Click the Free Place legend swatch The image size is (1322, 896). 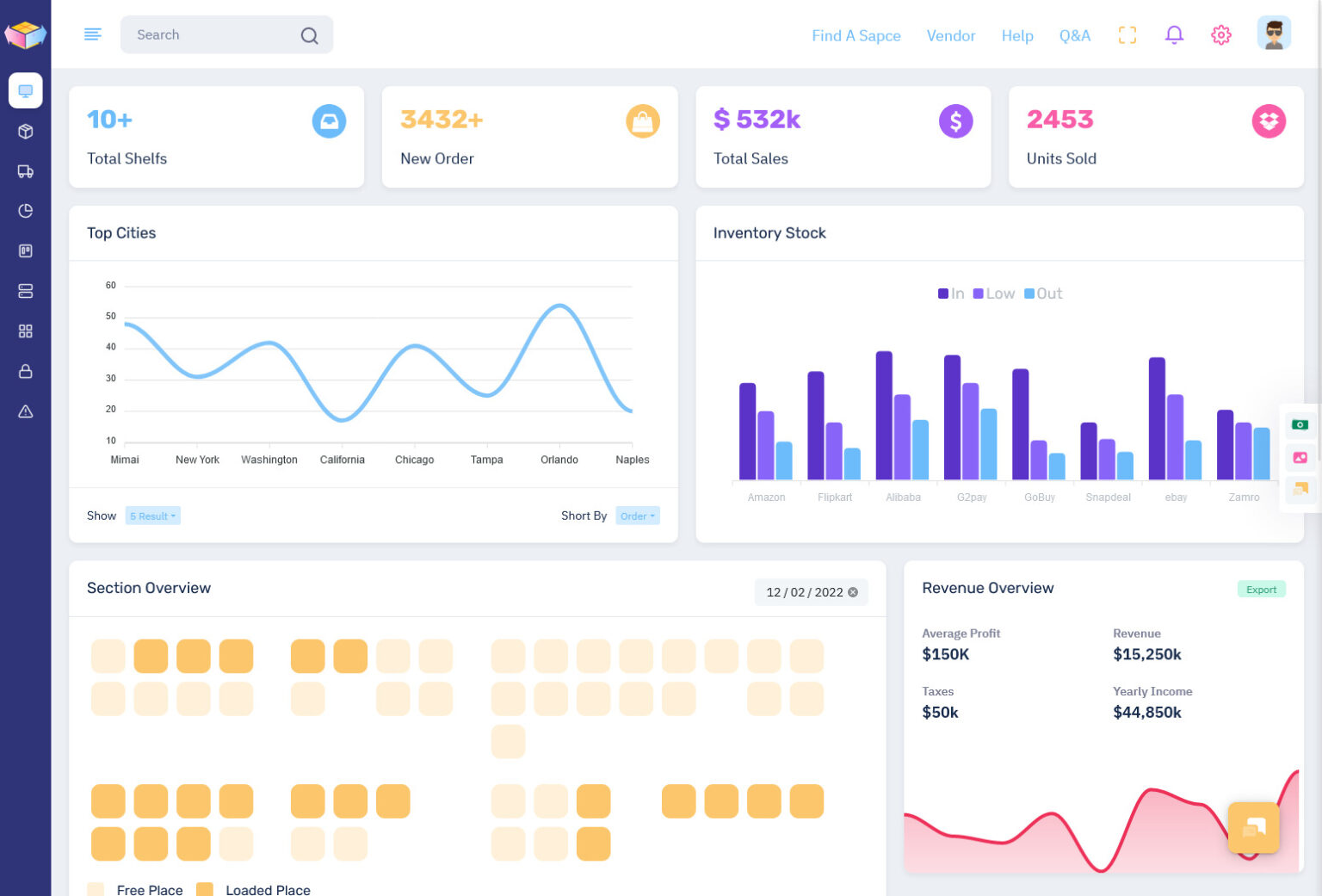pyautogui.click(x=96, y=889)
